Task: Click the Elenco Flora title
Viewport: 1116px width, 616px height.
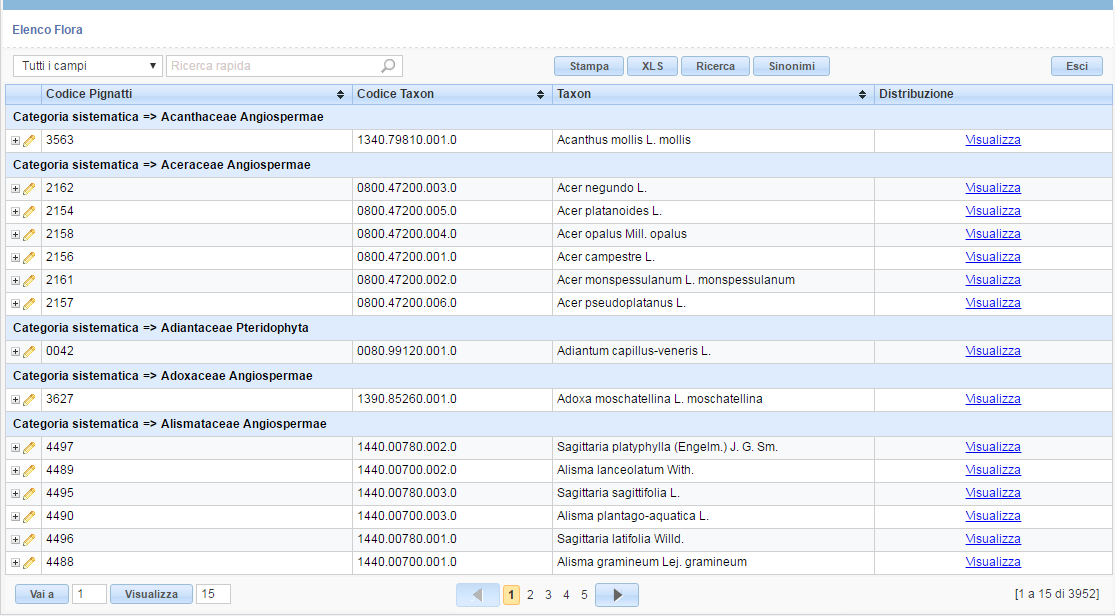Action: (x=47, y=30)
